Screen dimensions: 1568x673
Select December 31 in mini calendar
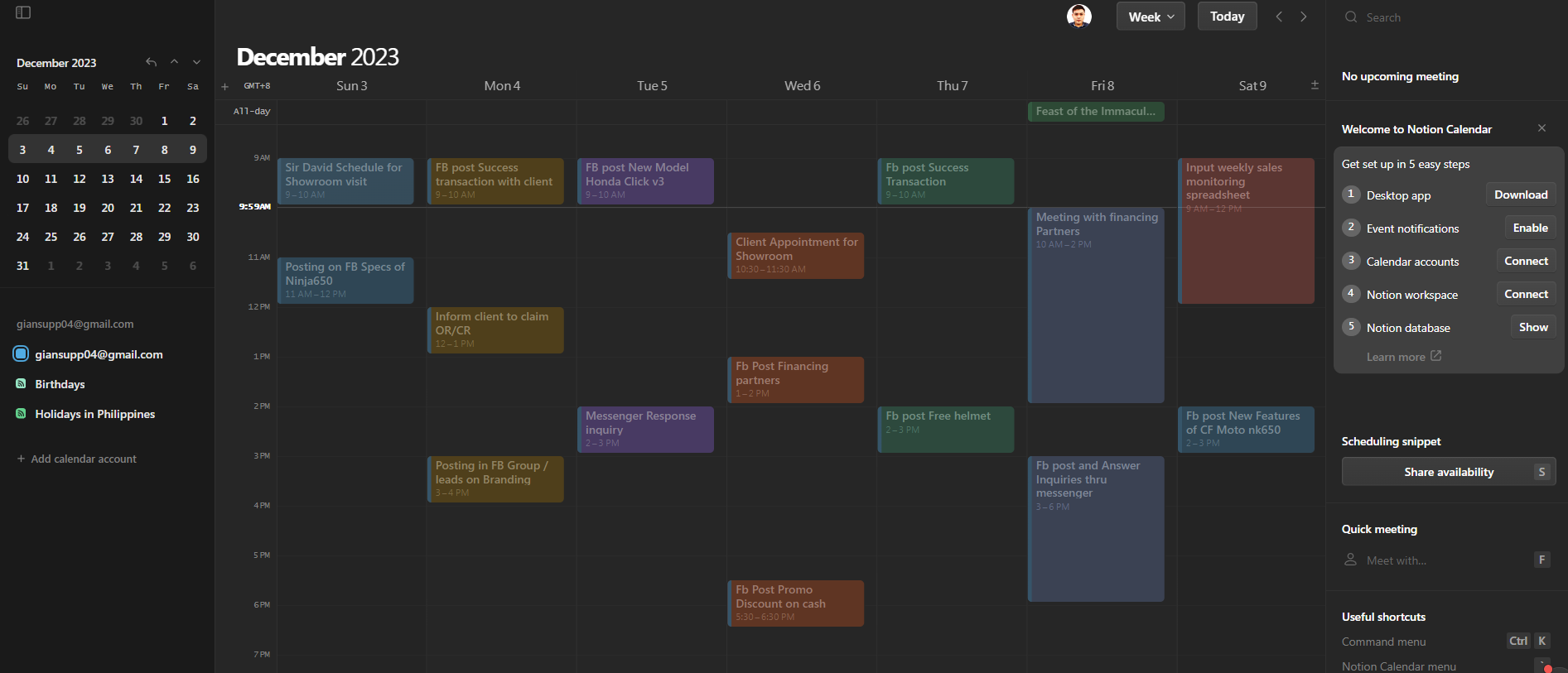(x=22, y=266)
